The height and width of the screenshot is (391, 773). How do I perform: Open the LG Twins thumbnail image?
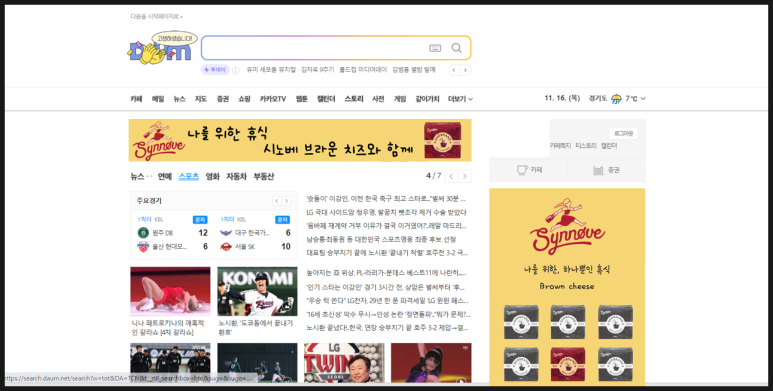tap(344, 363)
